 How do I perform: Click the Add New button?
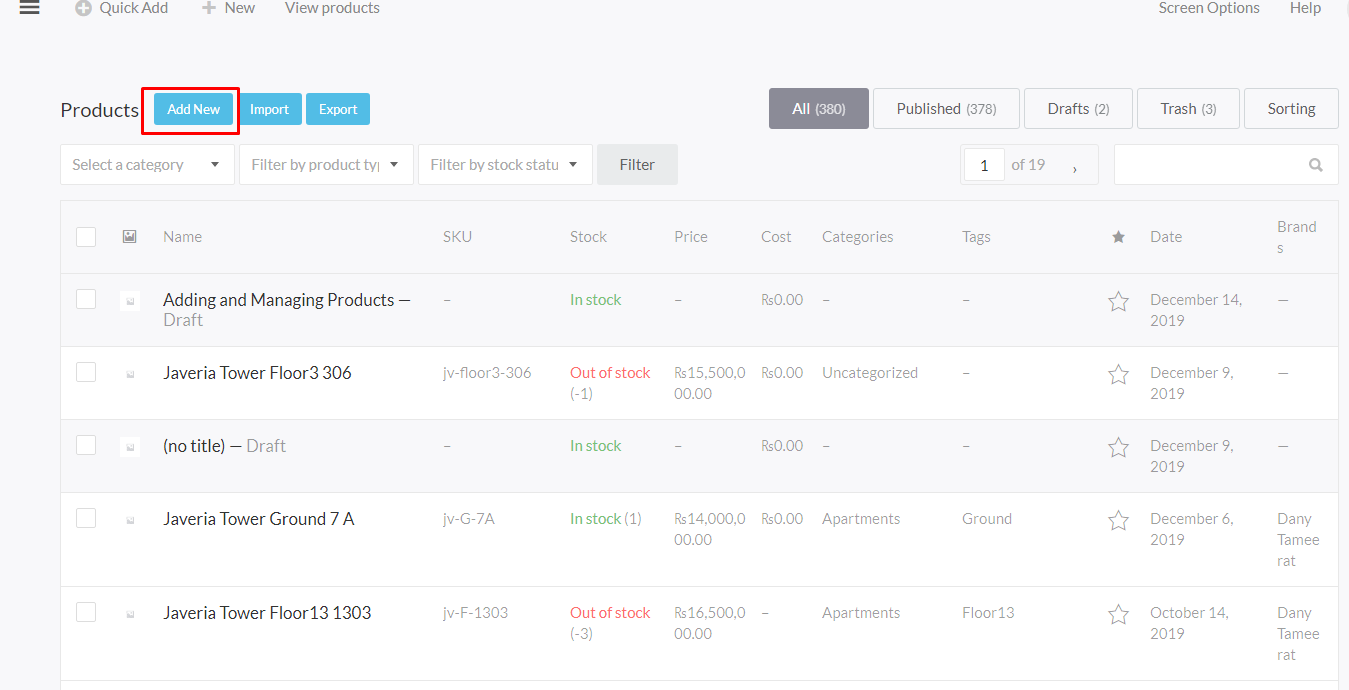pyautogui.click(x=194, y=109)
